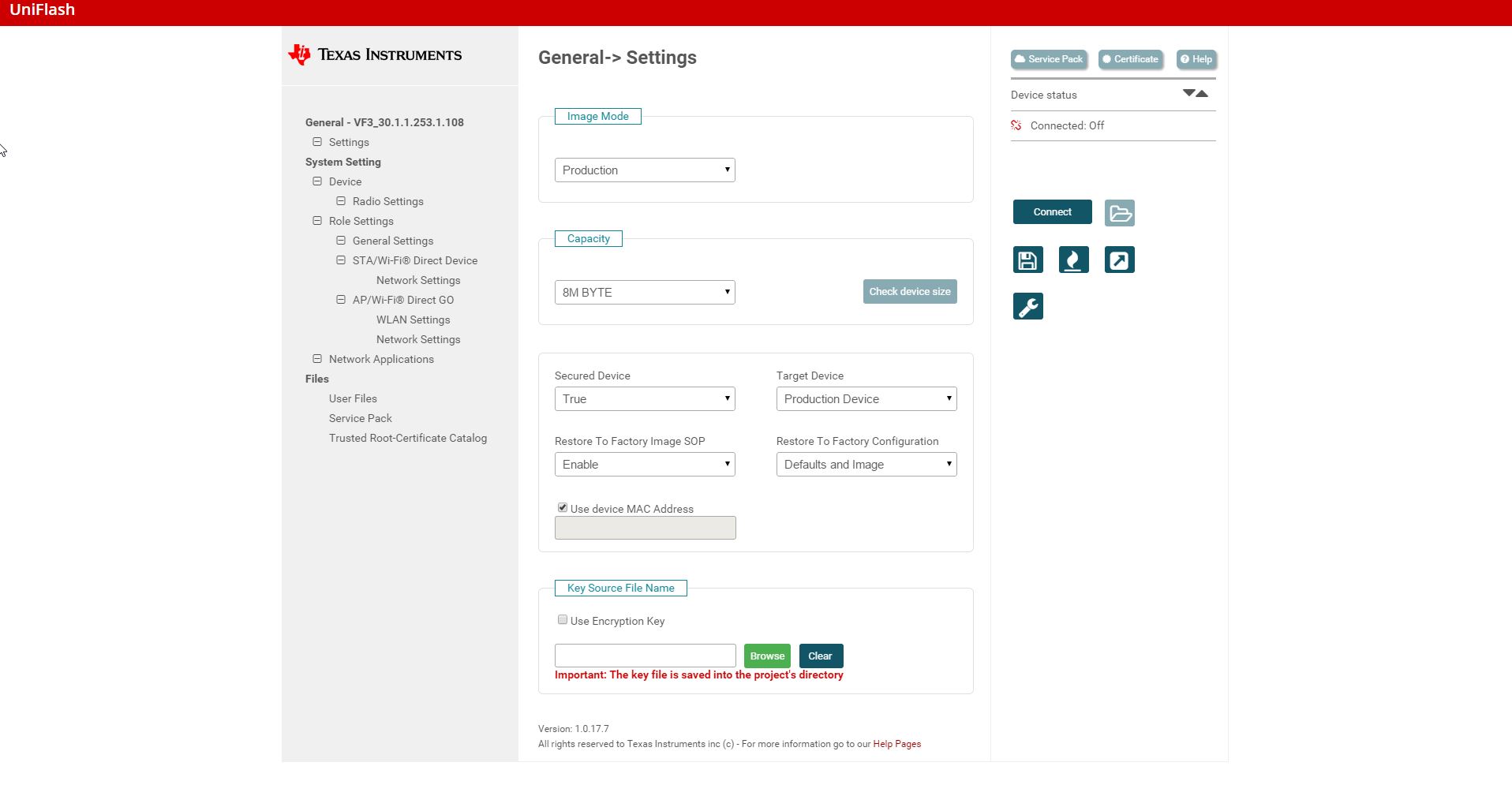1512x796 pixels.
Task: Collapse STA/Wi-Fi Direct Device via its minus box
Action: pyautogui.click(x=341, y=260)
